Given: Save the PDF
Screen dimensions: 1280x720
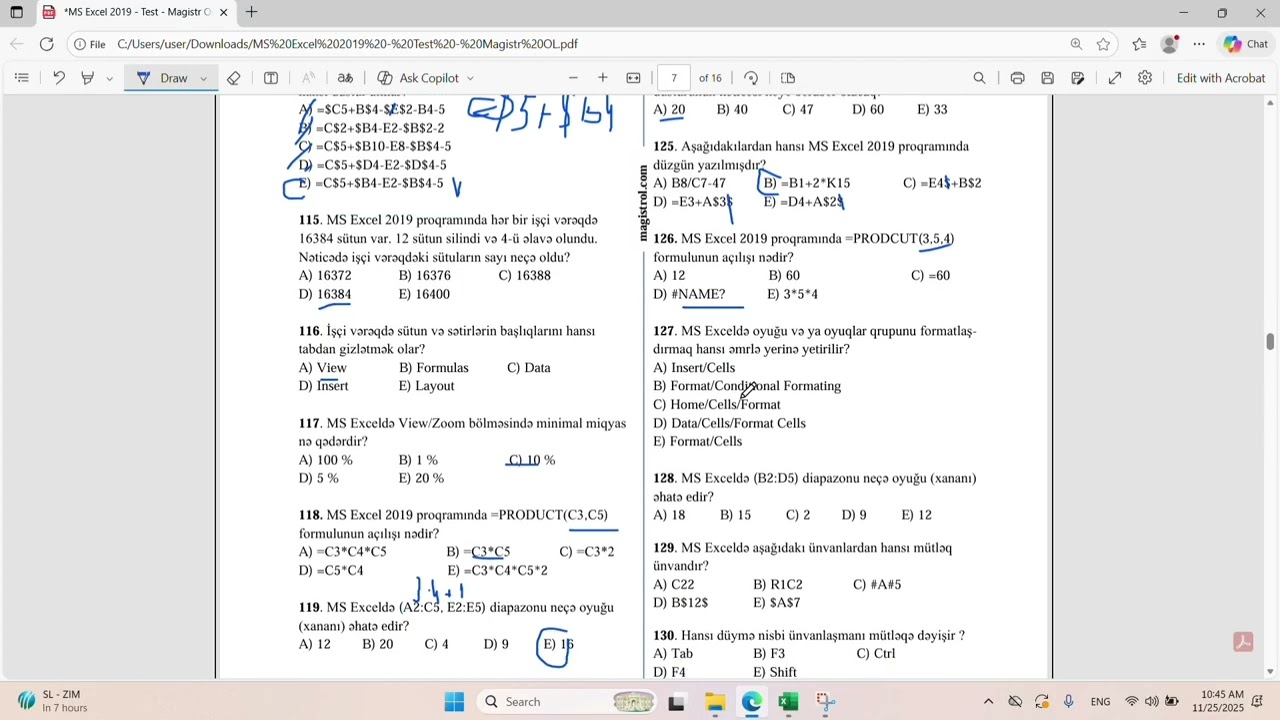Looking at the screenshot, I should [1047, 78].
